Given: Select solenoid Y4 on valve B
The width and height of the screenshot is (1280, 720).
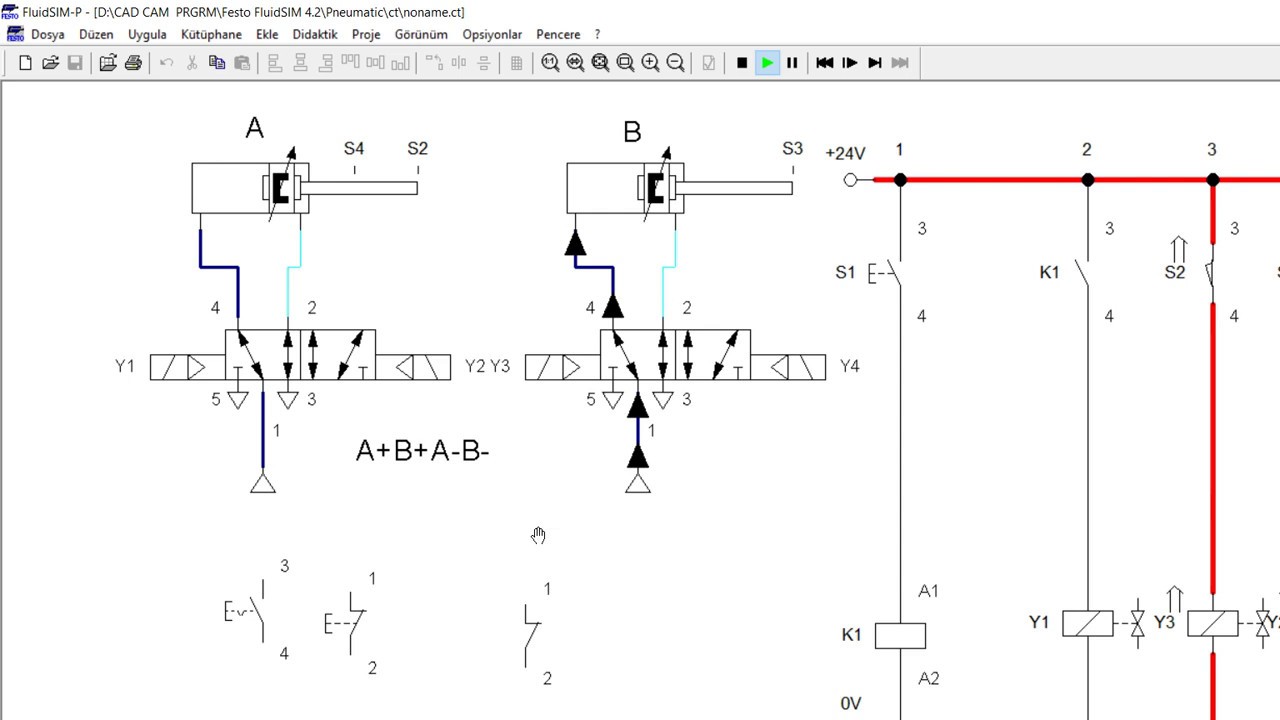Looking at the screenshot, I should coord(788,367).
